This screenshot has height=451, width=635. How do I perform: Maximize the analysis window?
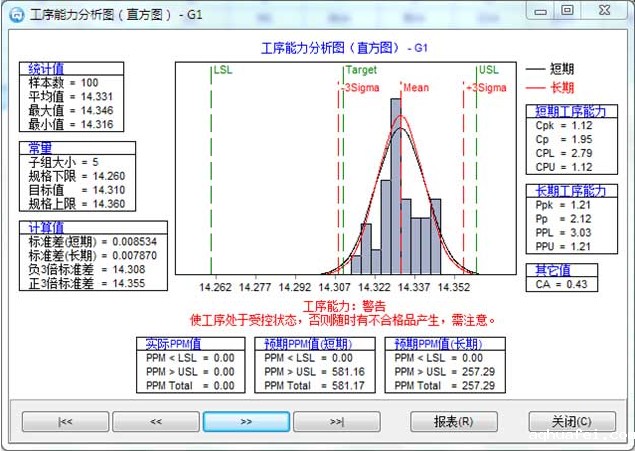click(567, 10)
